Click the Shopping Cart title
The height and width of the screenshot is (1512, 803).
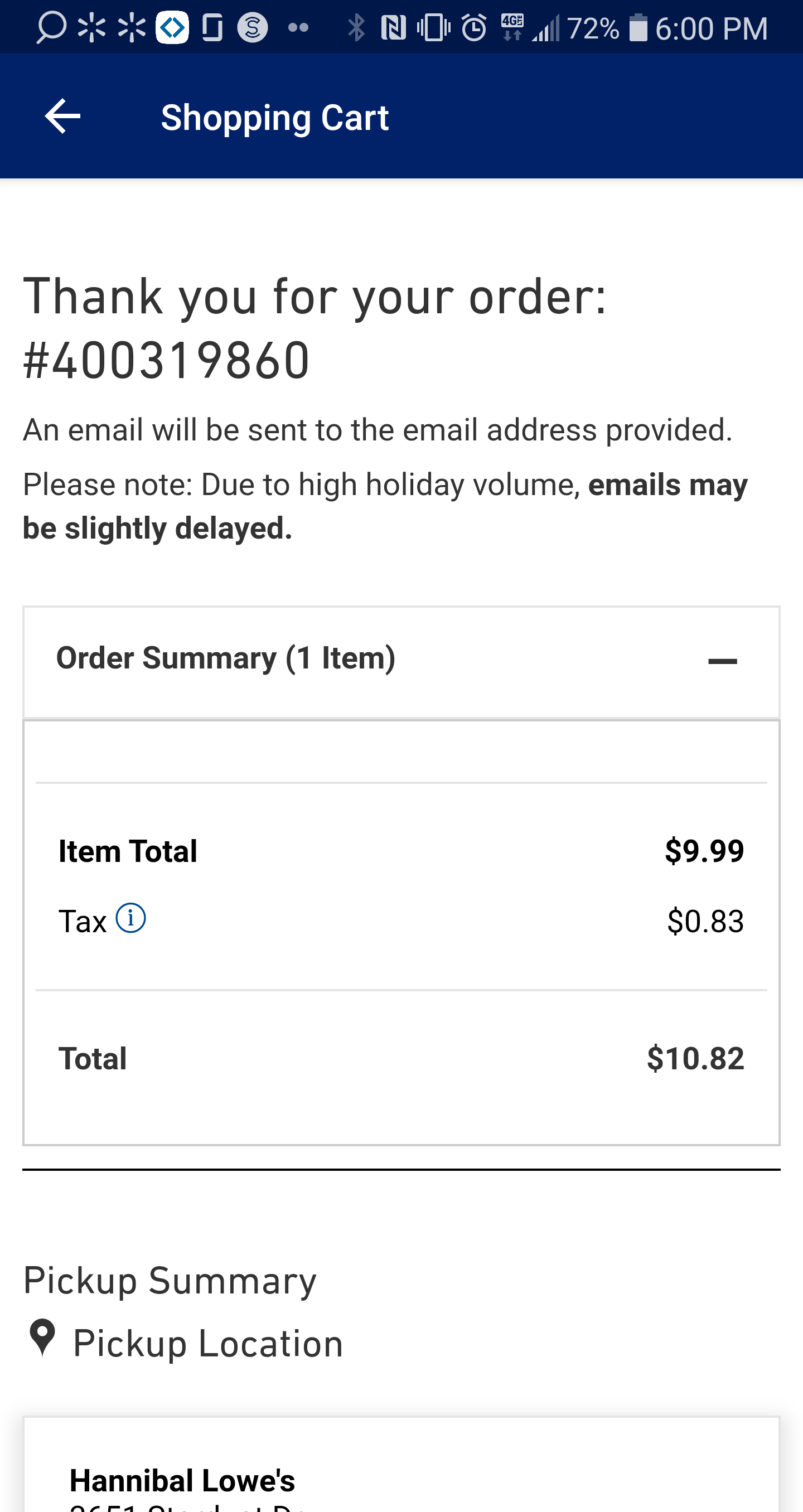pyautogui.click(x=275, y=118)
